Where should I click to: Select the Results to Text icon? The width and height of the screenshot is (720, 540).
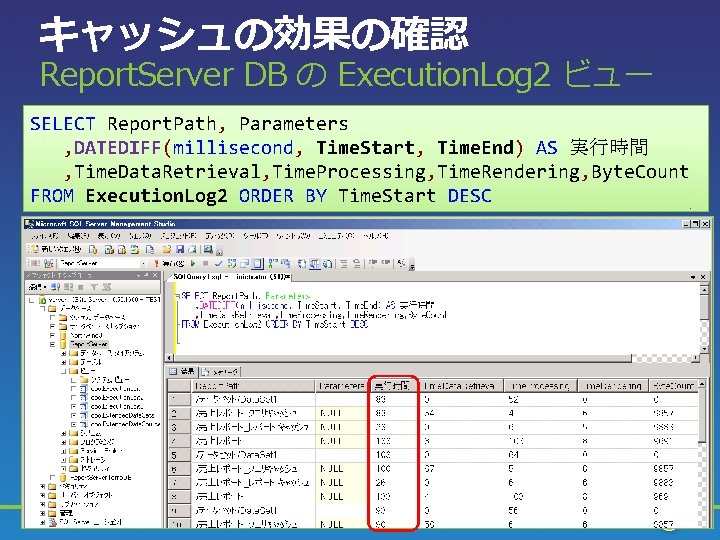pos(302,264)
